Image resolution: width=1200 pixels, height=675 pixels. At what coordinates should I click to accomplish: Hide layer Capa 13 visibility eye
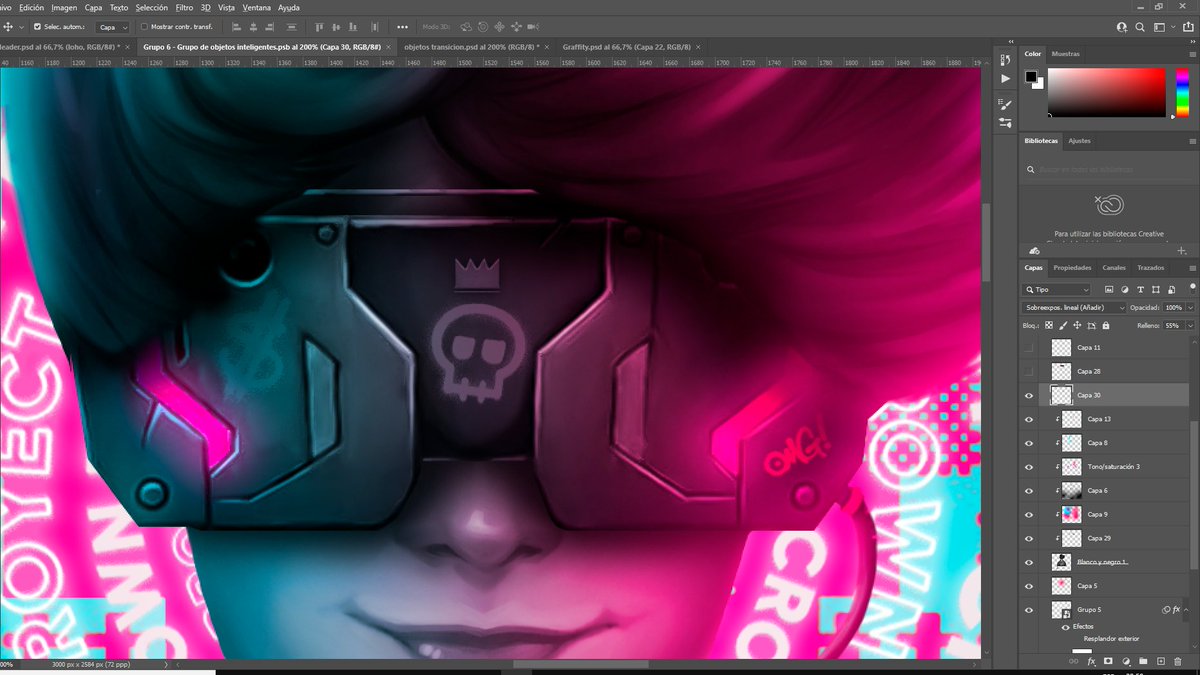click(1029, 419)
